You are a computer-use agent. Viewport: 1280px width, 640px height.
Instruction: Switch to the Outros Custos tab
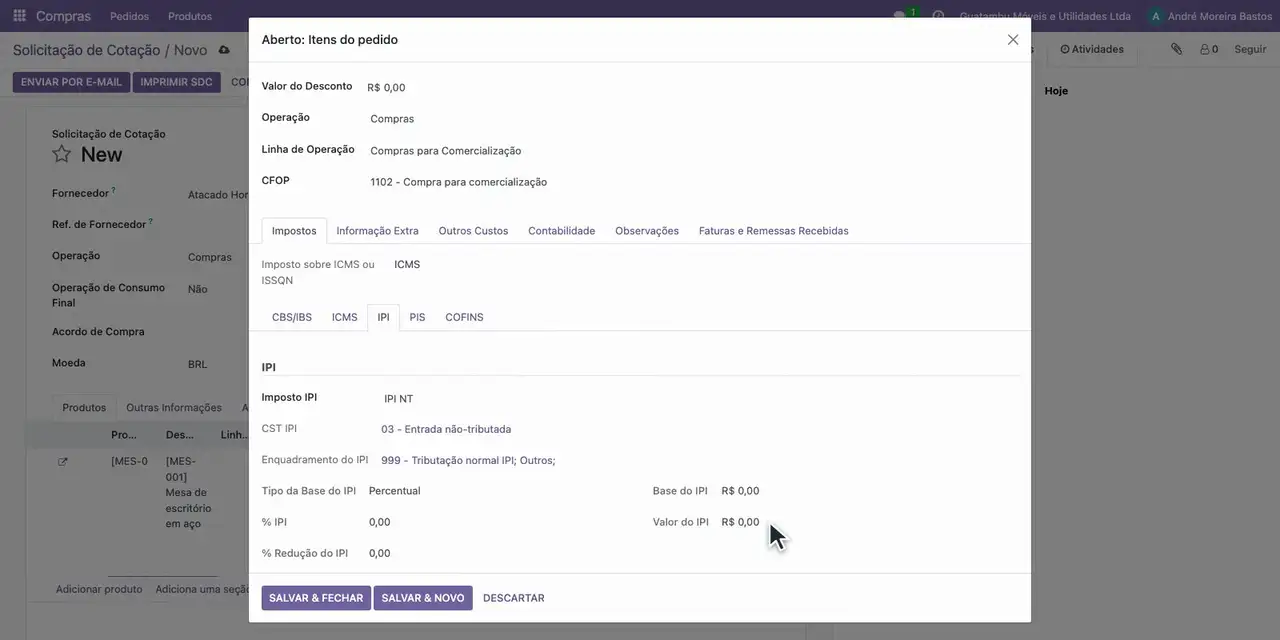[473, 231]
